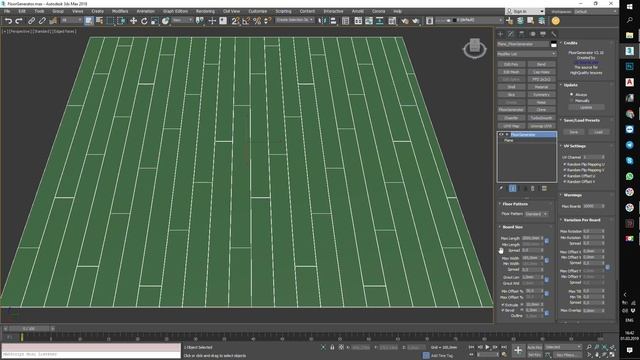
Task: Collapse the Credits rollout
Action: 570,43
